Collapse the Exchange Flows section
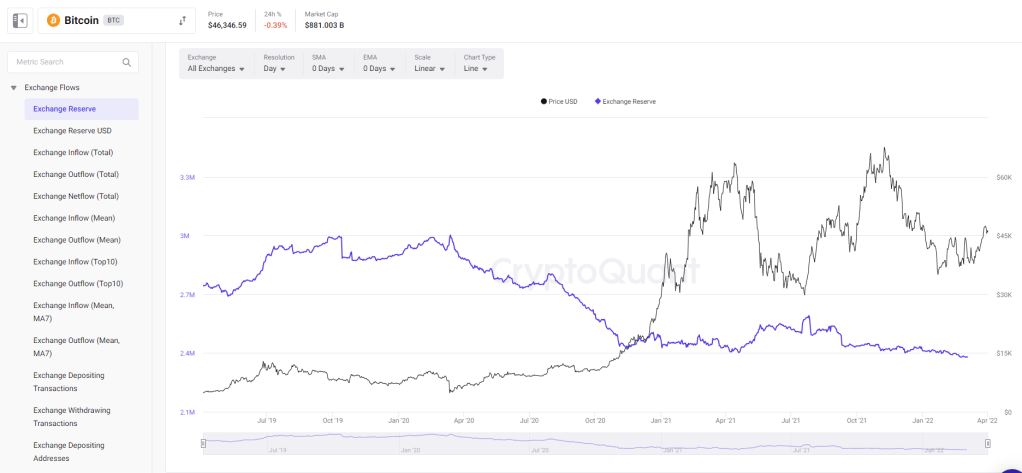Image resolution: width=1022 pixels, height=473 pixels. pos(14,88)
